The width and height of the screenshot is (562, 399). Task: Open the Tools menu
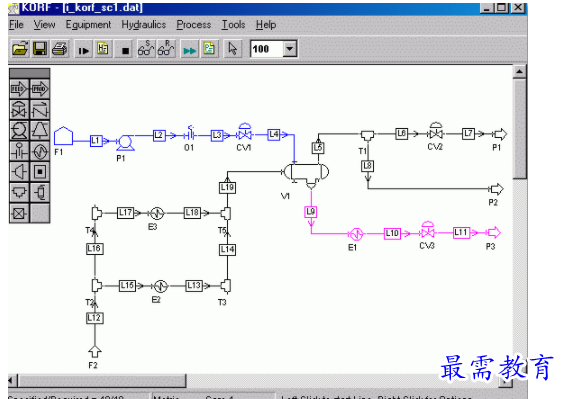233,25
